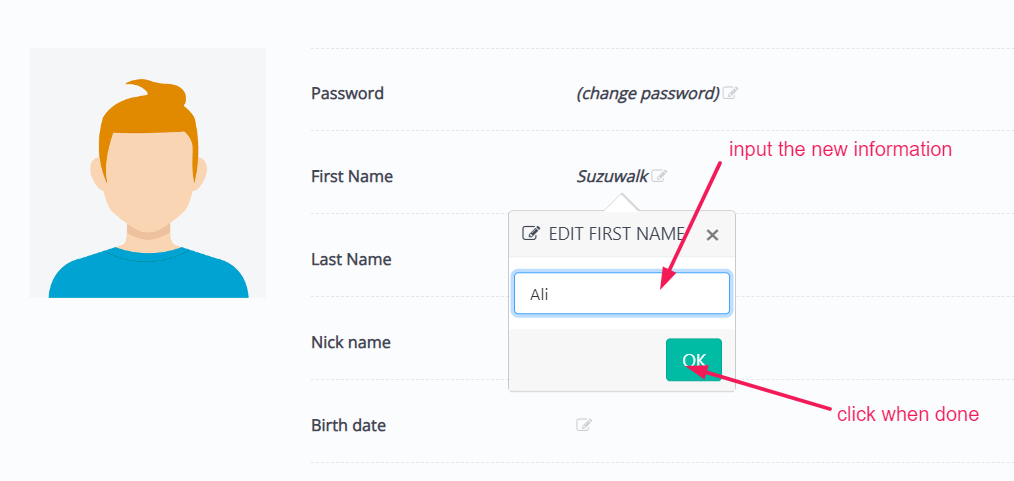Viewport: 1014px width, 481px height.
Task: Click the First Name field label
Action: point(352,177)
